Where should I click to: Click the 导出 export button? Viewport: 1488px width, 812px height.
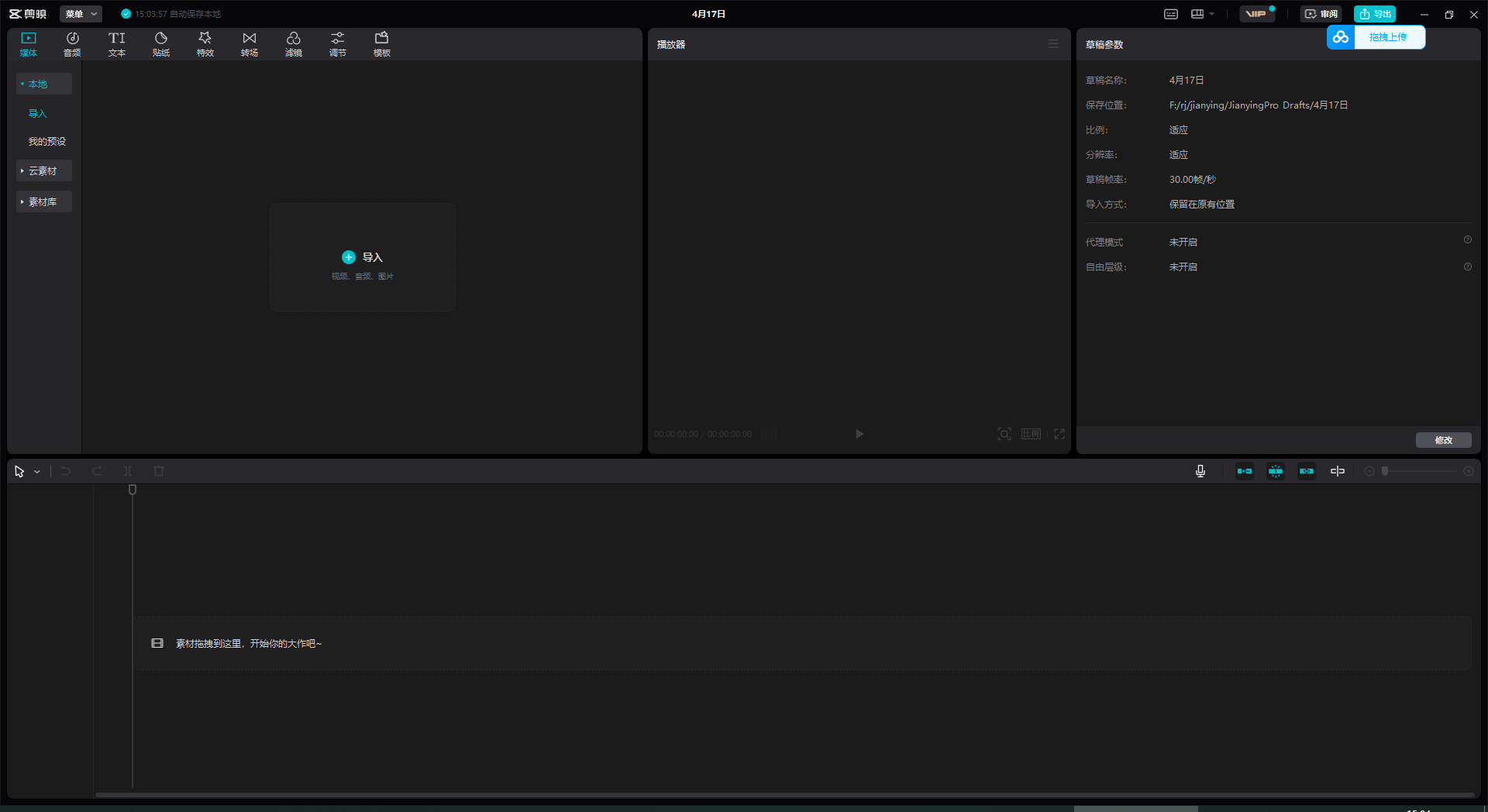[x=1375, y=14]
